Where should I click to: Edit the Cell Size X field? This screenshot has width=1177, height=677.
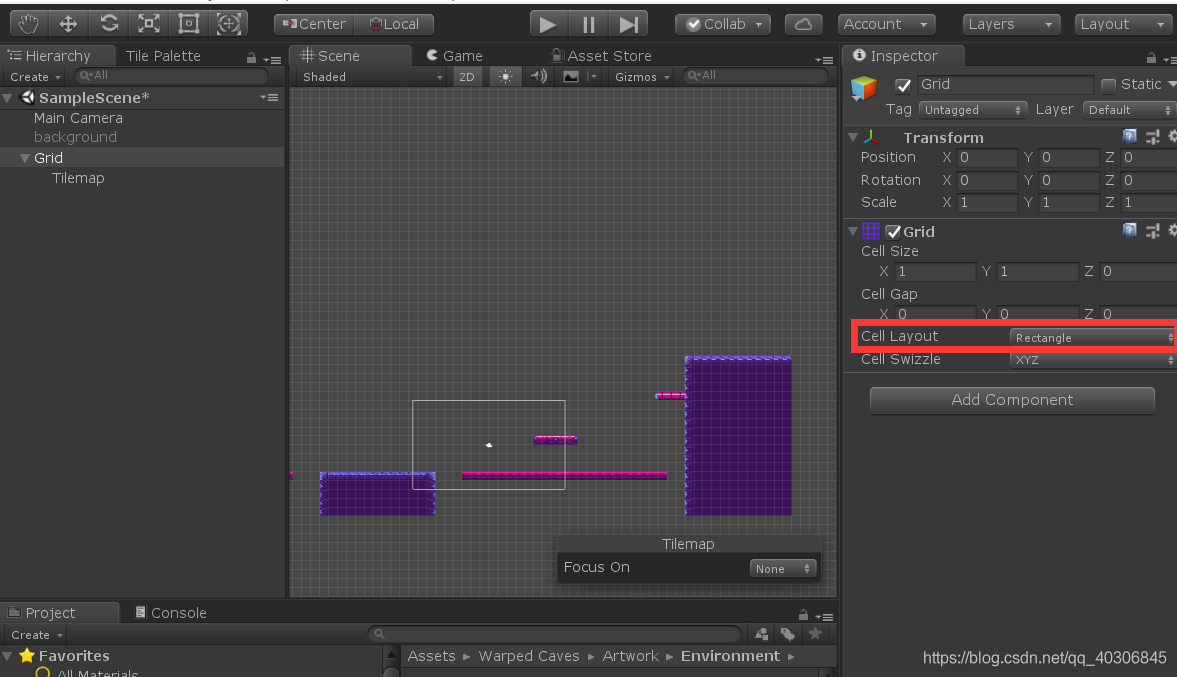(x=935, y=272)
